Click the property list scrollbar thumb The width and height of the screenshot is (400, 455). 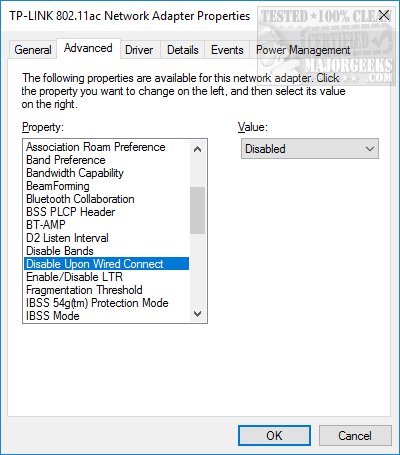tap(197, 210)
